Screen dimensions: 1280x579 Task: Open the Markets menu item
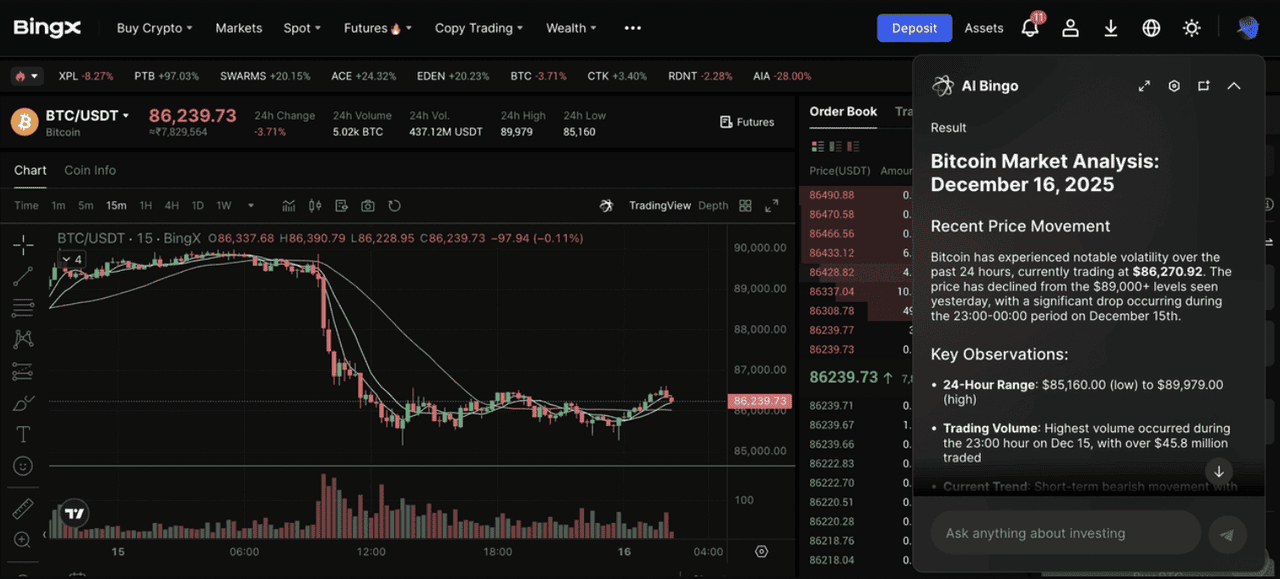coord(239,28)
